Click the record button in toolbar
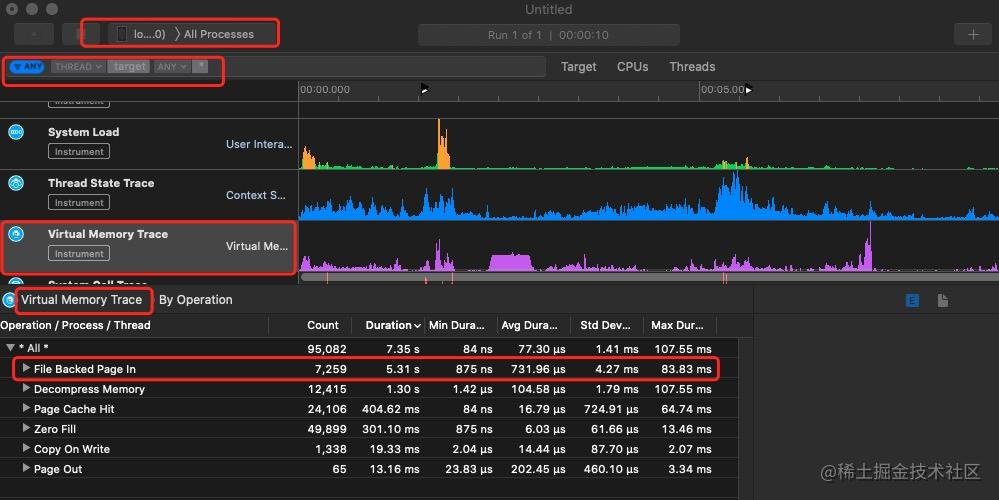This screenshot has height=500, width=999. (34, 34)
